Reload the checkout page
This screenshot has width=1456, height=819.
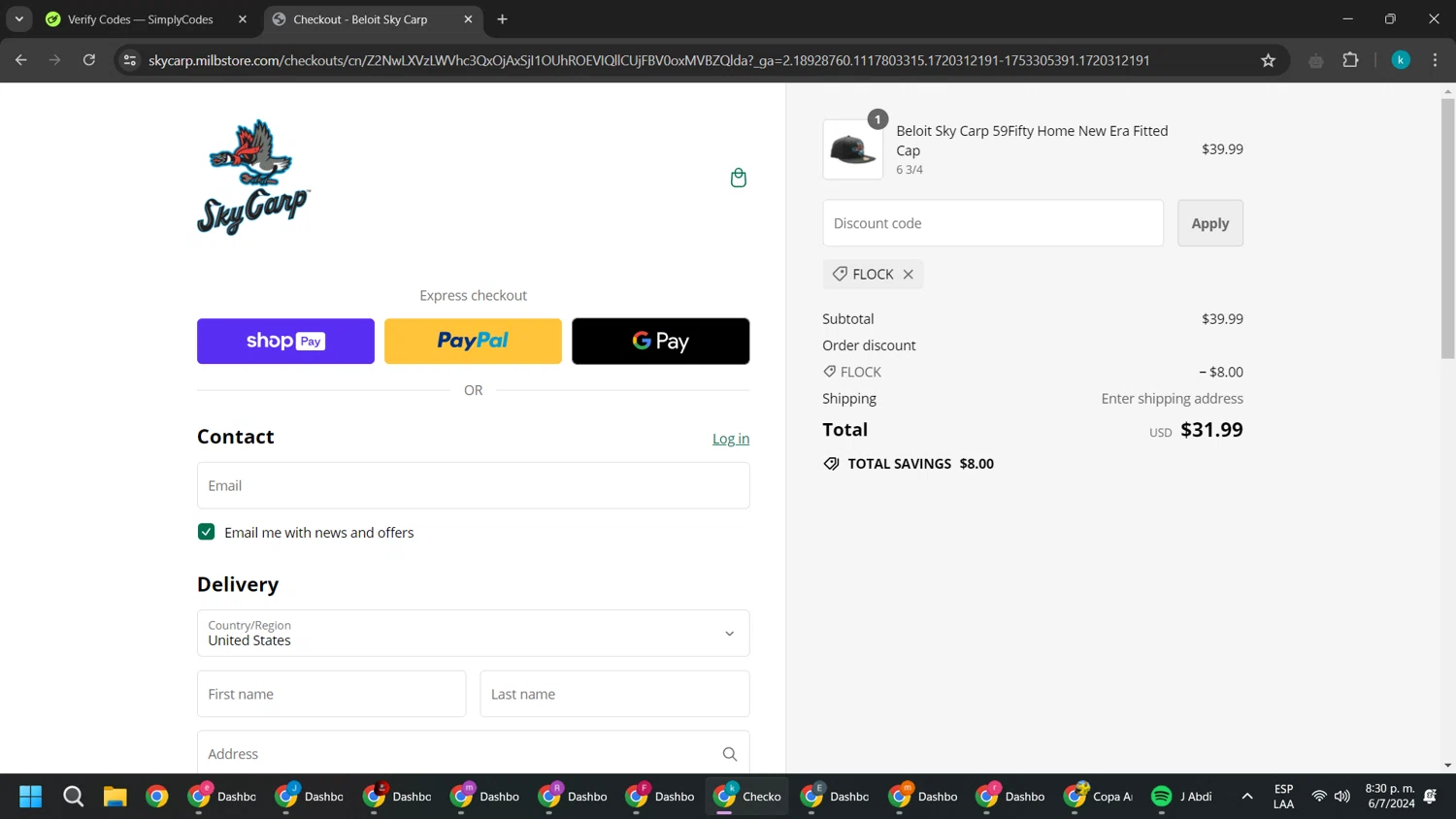(x=89, y=60)
